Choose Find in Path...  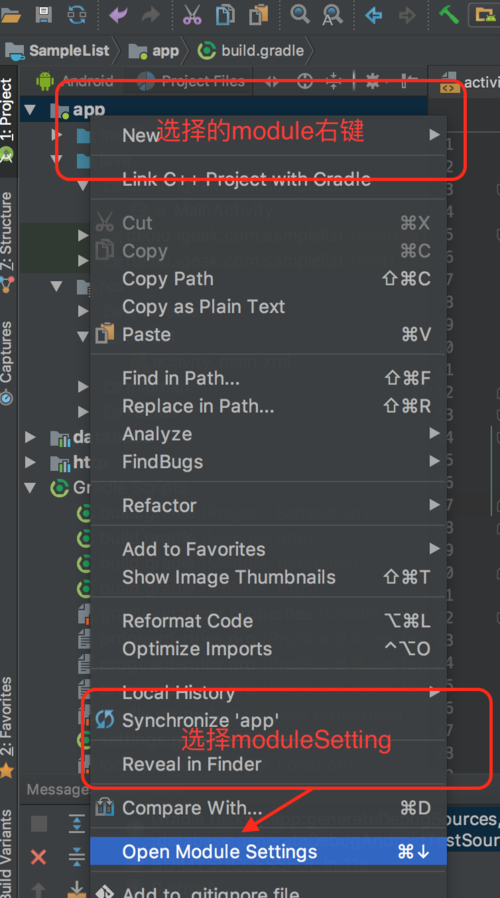point(268,378)
